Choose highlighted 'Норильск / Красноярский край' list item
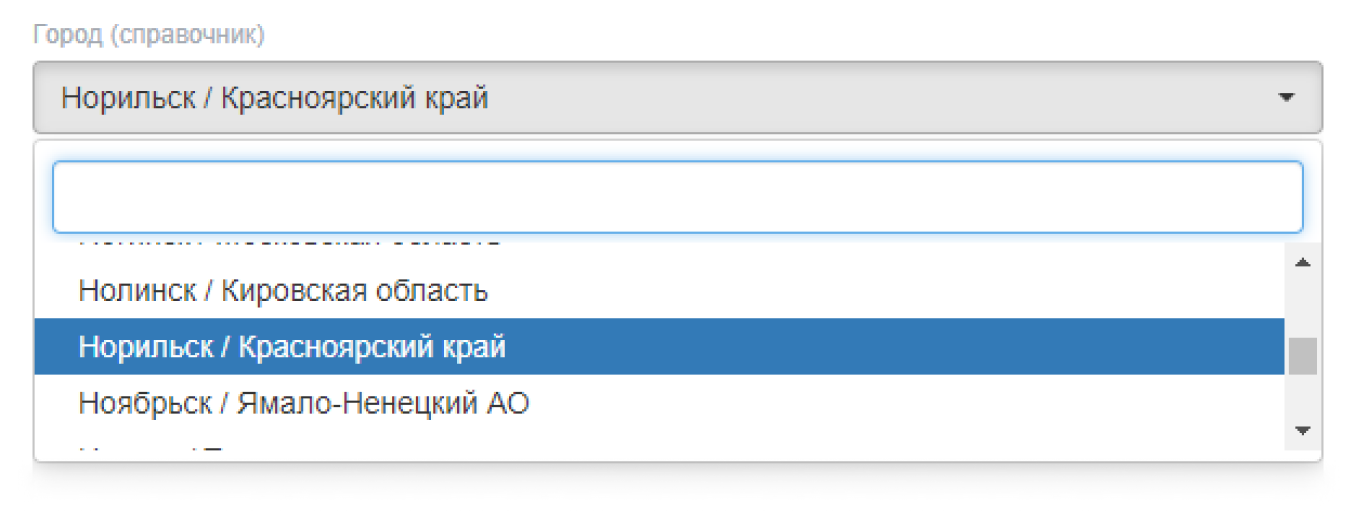This screenshot has height=518, width=1356. (292, 347)
